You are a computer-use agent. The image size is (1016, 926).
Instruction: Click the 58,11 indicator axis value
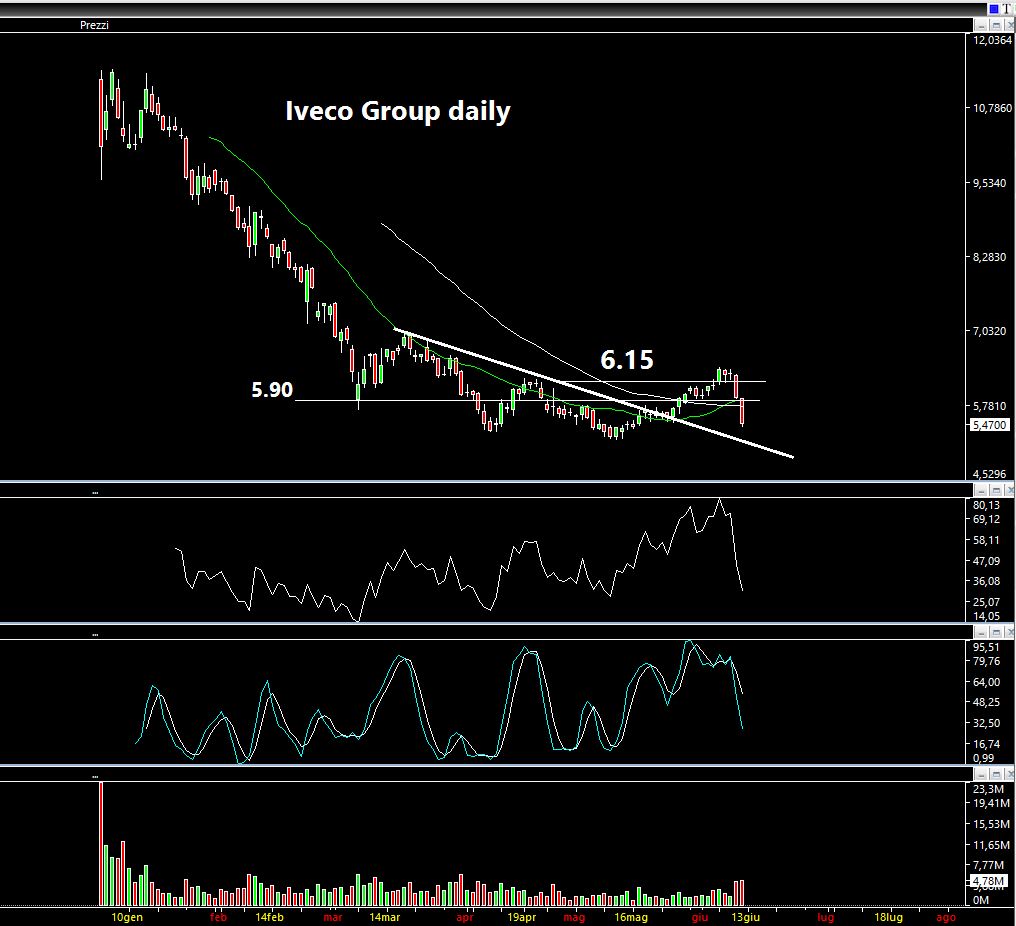click(x=986, y=540)
